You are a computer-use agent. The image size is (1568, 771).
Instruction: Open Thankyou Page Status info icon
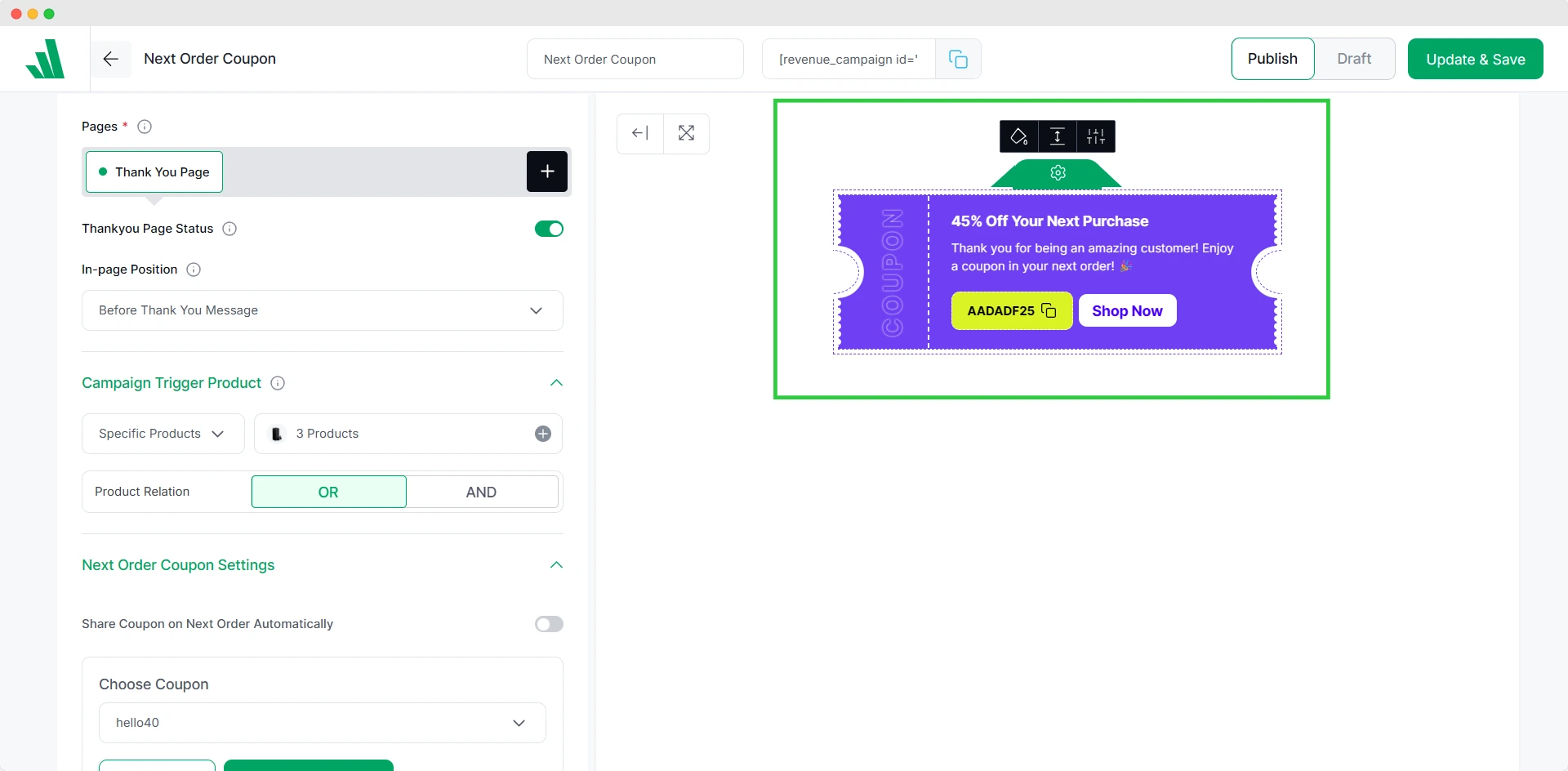click(229, 229)
